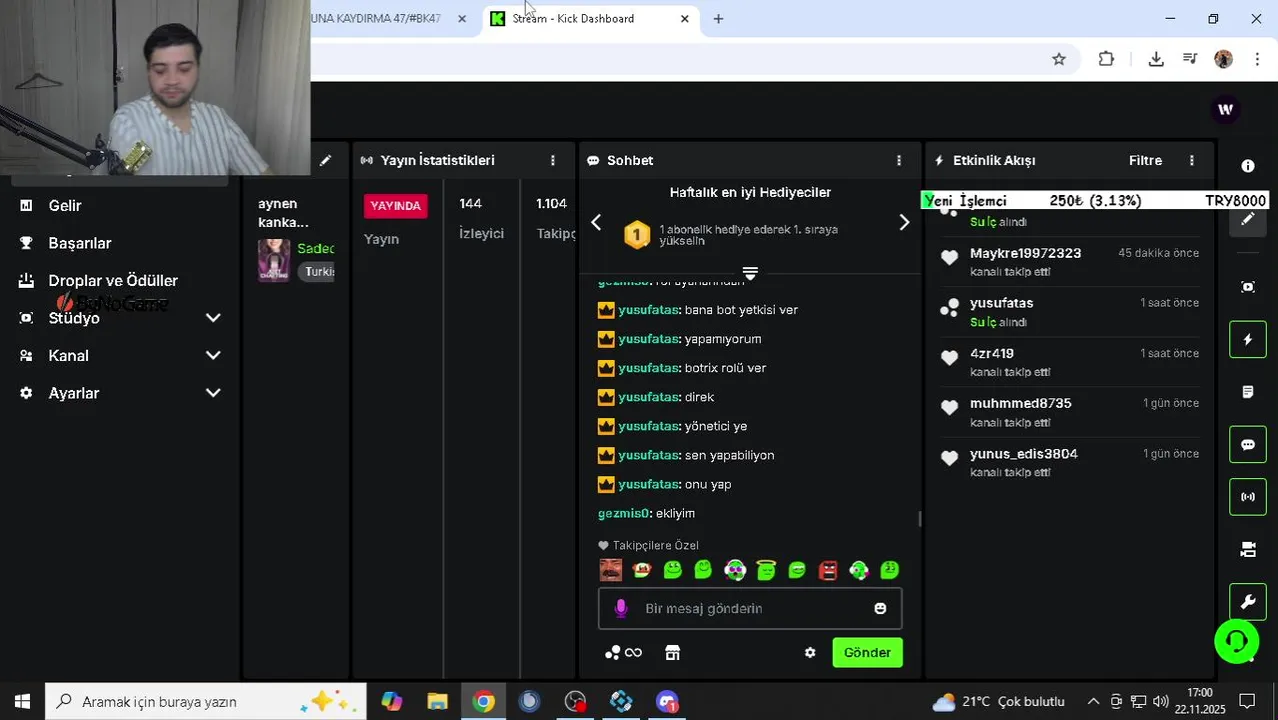Toggle edit layout pencil in right toolbar
The height and width of the screenshot is (720, 1278).
1248,219
